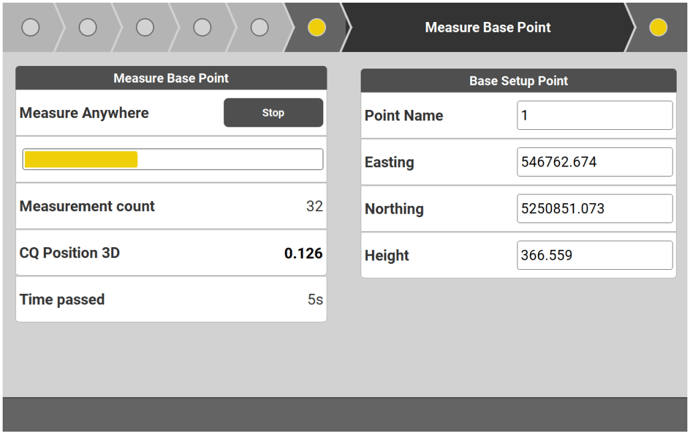Advance to the final yellow step circle
Image resolution: width=688 pixels, height=433 pixels.
(658, 28)
